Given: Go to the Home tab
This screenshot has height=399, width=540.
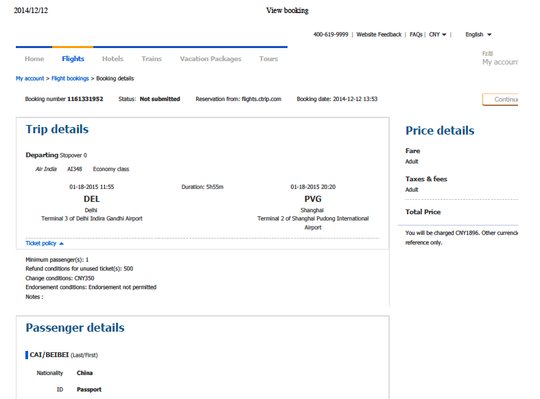Looking at the screenshot, I should coord(34,59).
